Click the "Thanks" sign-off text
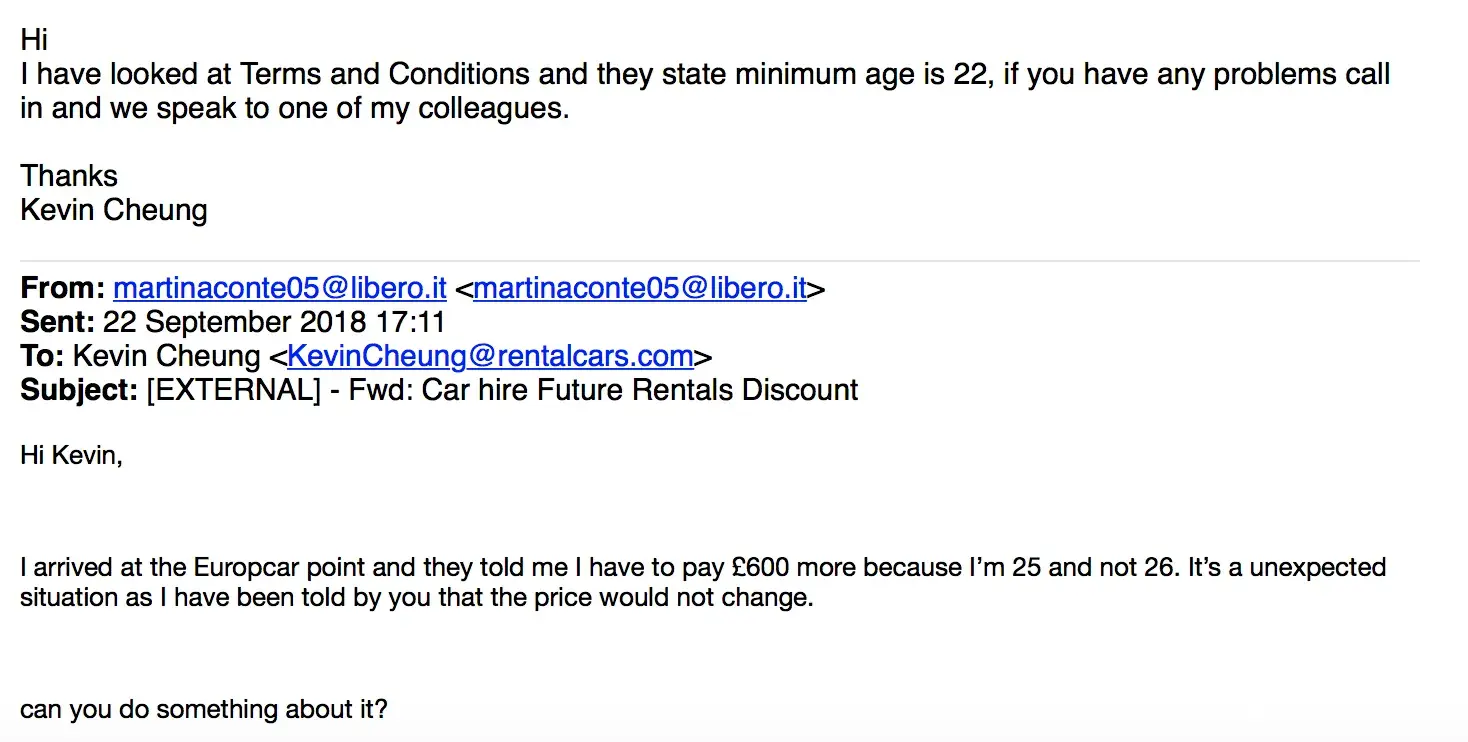The width and height of the screenshot is (1468, 742). click(x=69, y=177)
